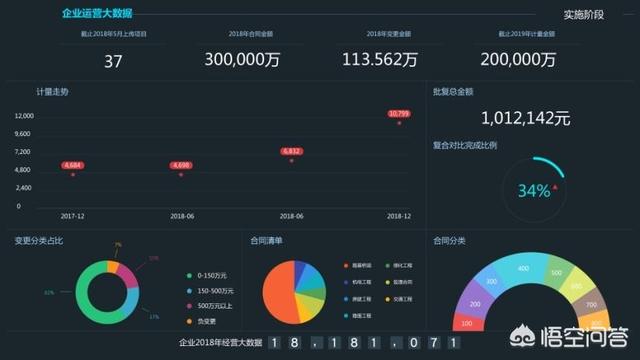Click the 企业运营大数据 title
640x360 pixels.
97,13
